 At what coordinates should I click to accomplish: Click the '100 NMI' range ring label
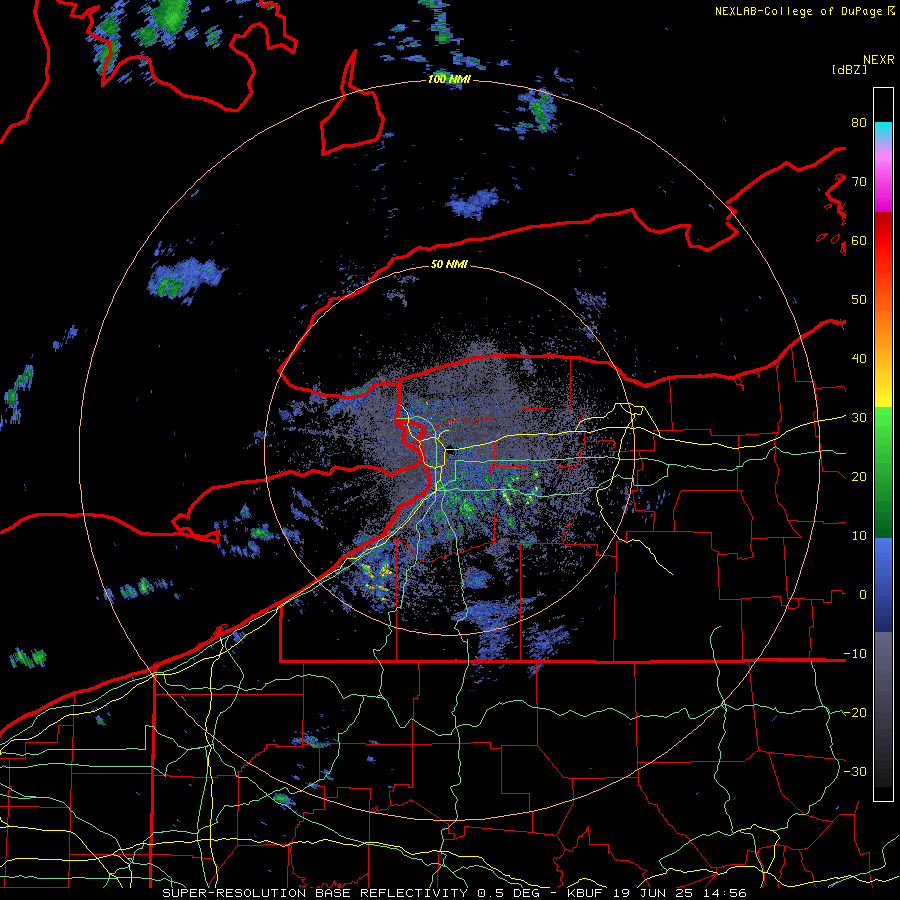[449, 79]
